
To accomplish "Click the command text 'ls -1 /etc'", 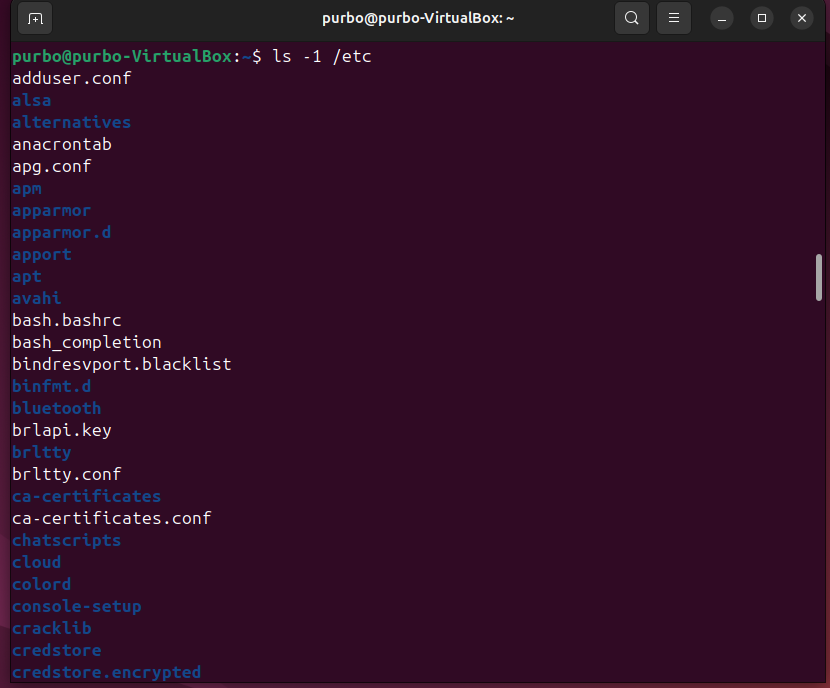I will (322, 56).
